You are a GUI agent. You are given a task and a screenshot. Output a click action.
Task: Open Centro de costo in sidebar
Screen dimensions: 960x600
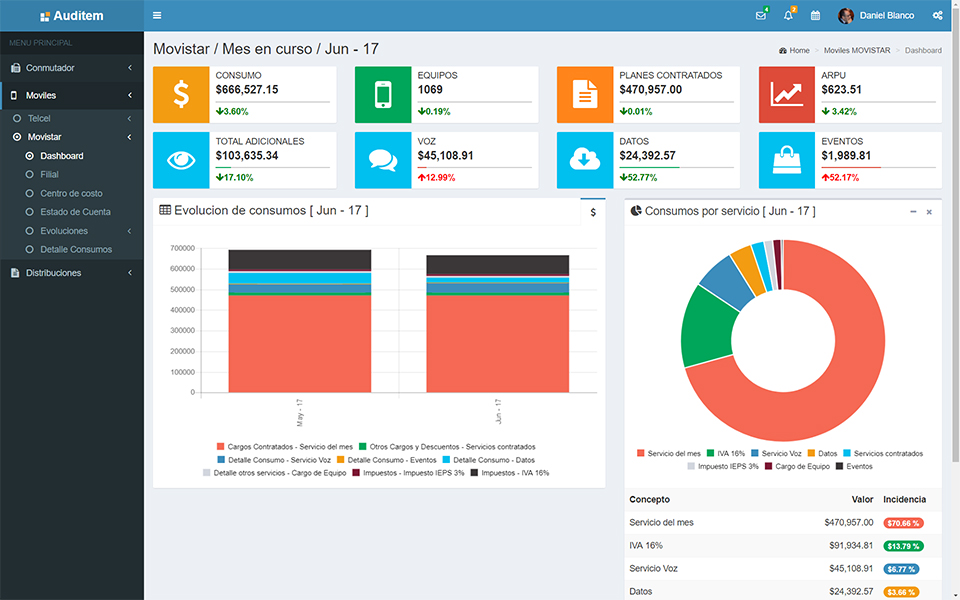coord(72,193)
